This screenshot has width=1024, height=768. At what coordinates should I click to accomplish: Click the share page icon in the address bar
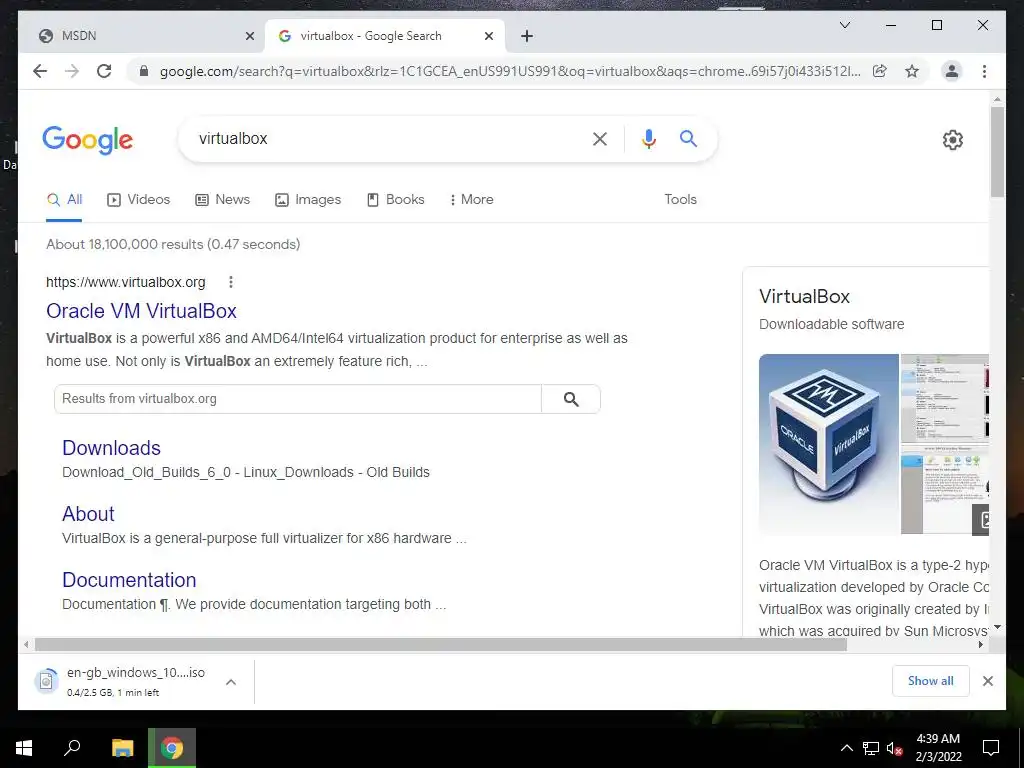(880, 71)
